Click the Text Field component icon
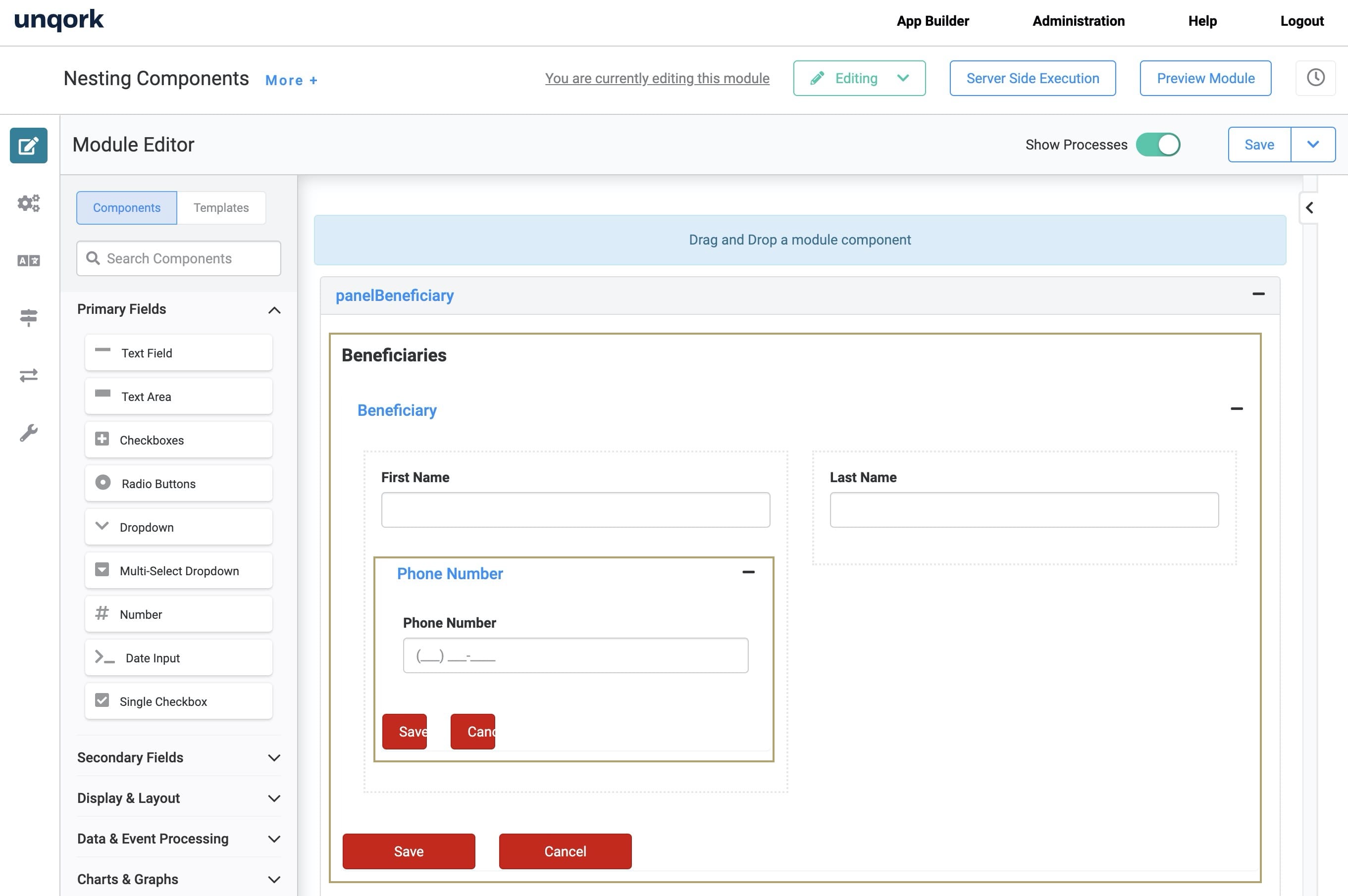This screenshot has width=1348, height=896. [x=103, y=349]
